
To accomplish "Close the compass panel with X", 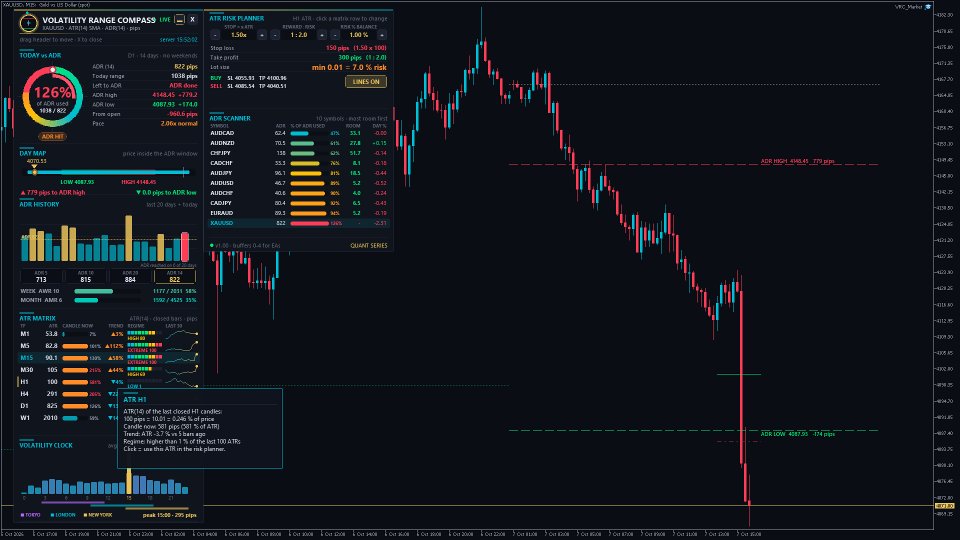I will (192, 20).
